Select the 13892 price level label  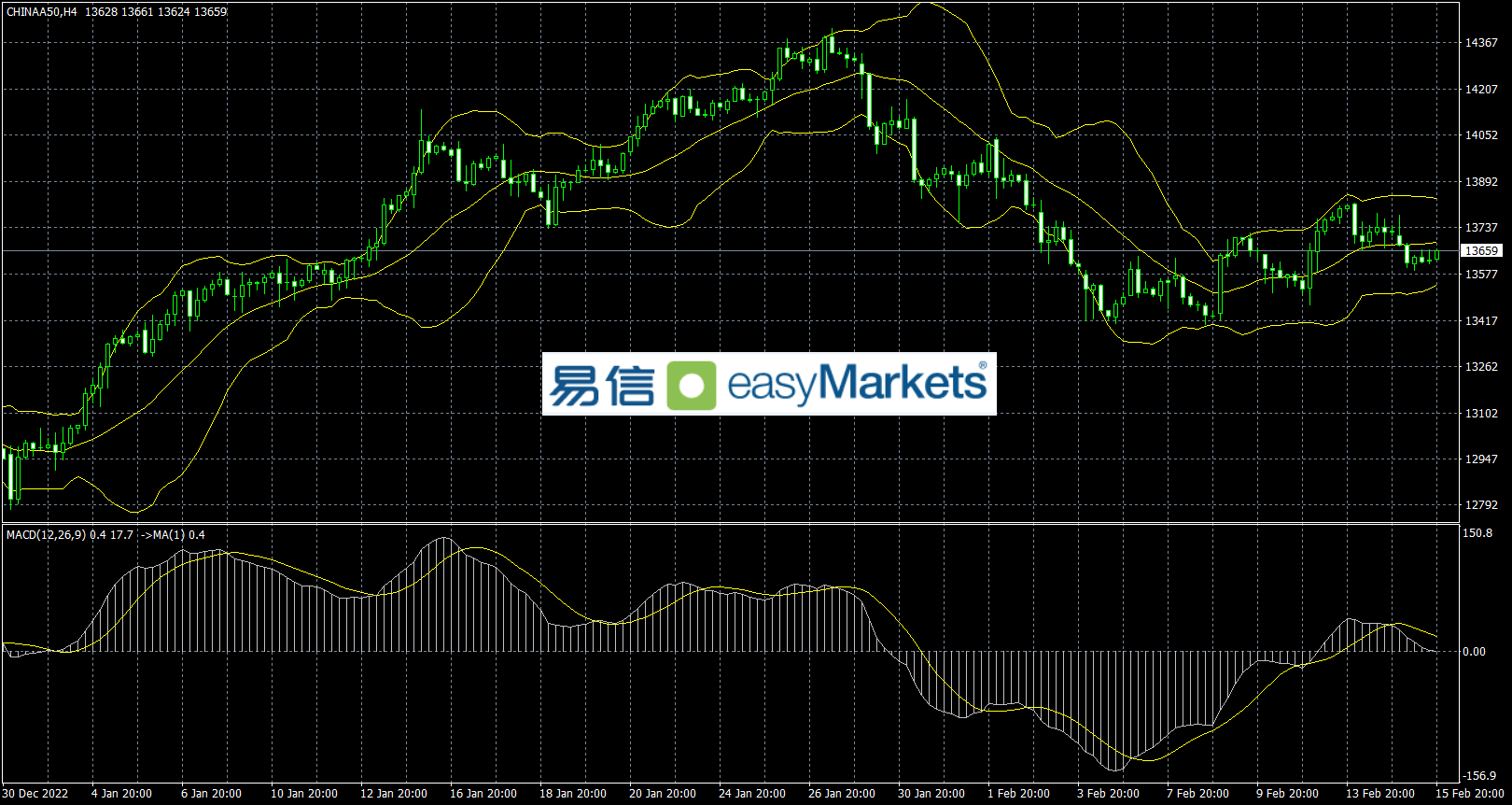[x=1481, y=182]
